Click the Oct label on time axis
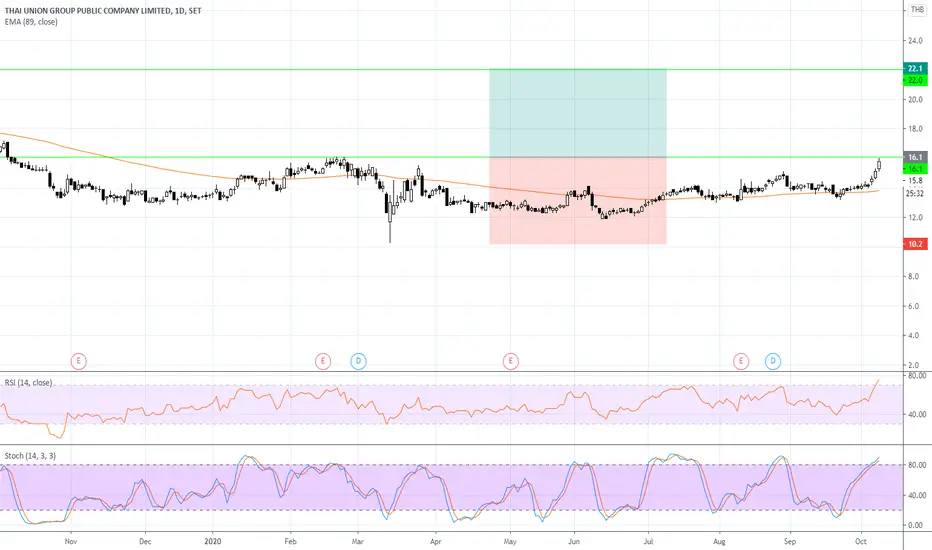 coord(861,542)
